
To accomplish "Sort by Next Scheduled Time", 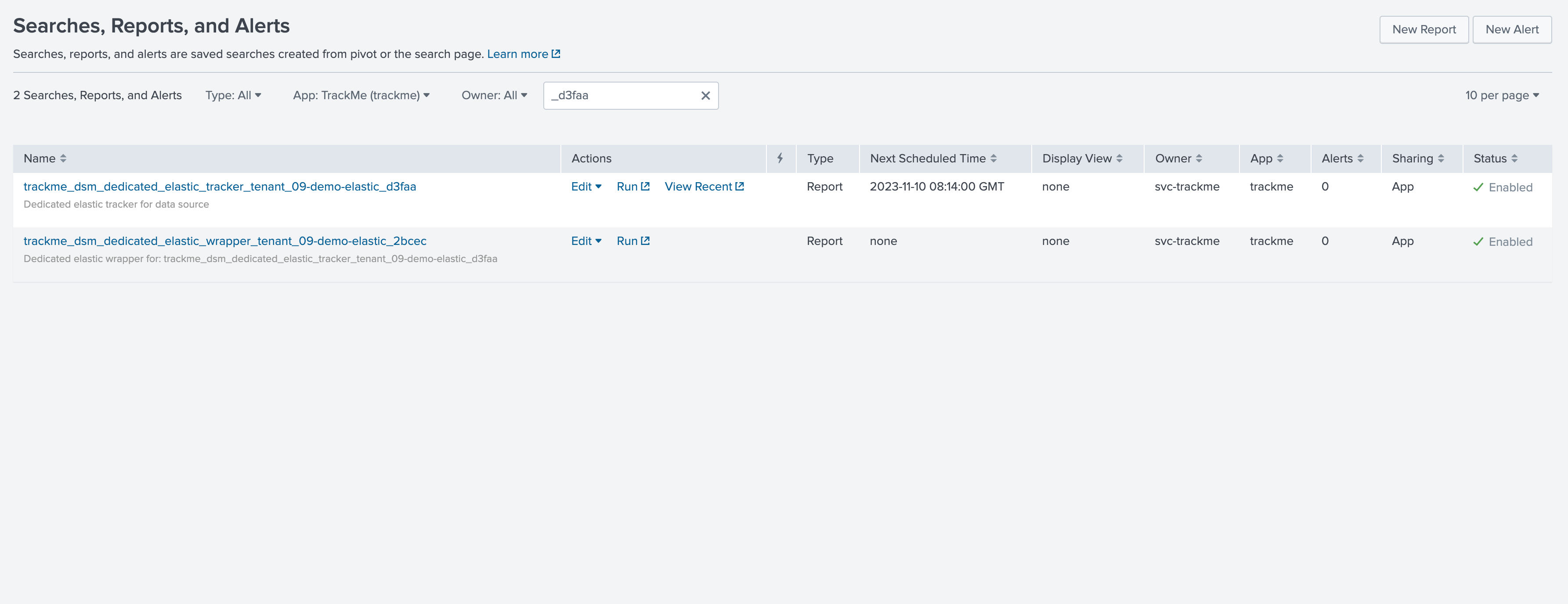I will coord(933,159).
